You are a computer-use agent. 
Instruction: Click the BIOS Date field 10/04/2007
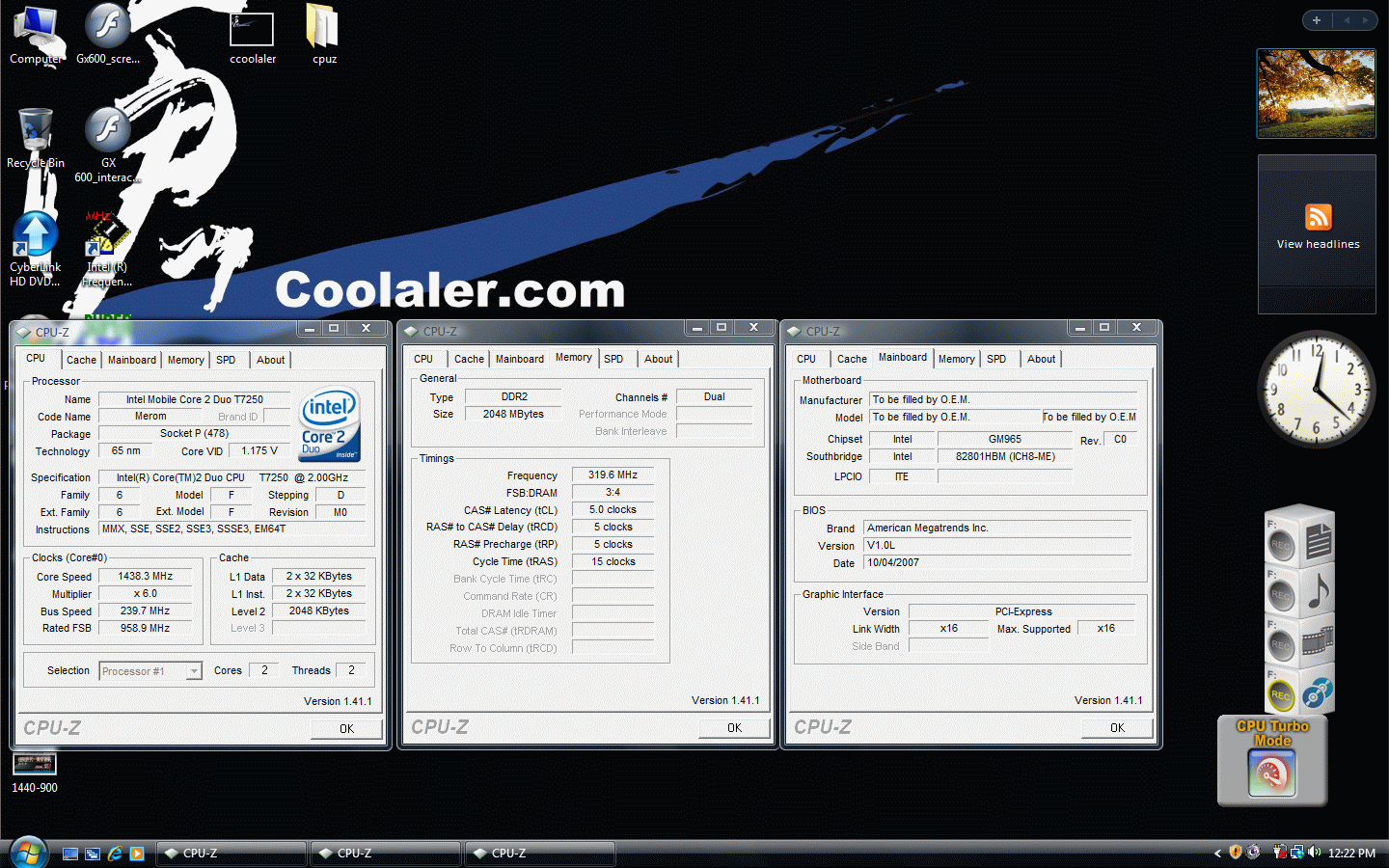[x=998, y=562]
